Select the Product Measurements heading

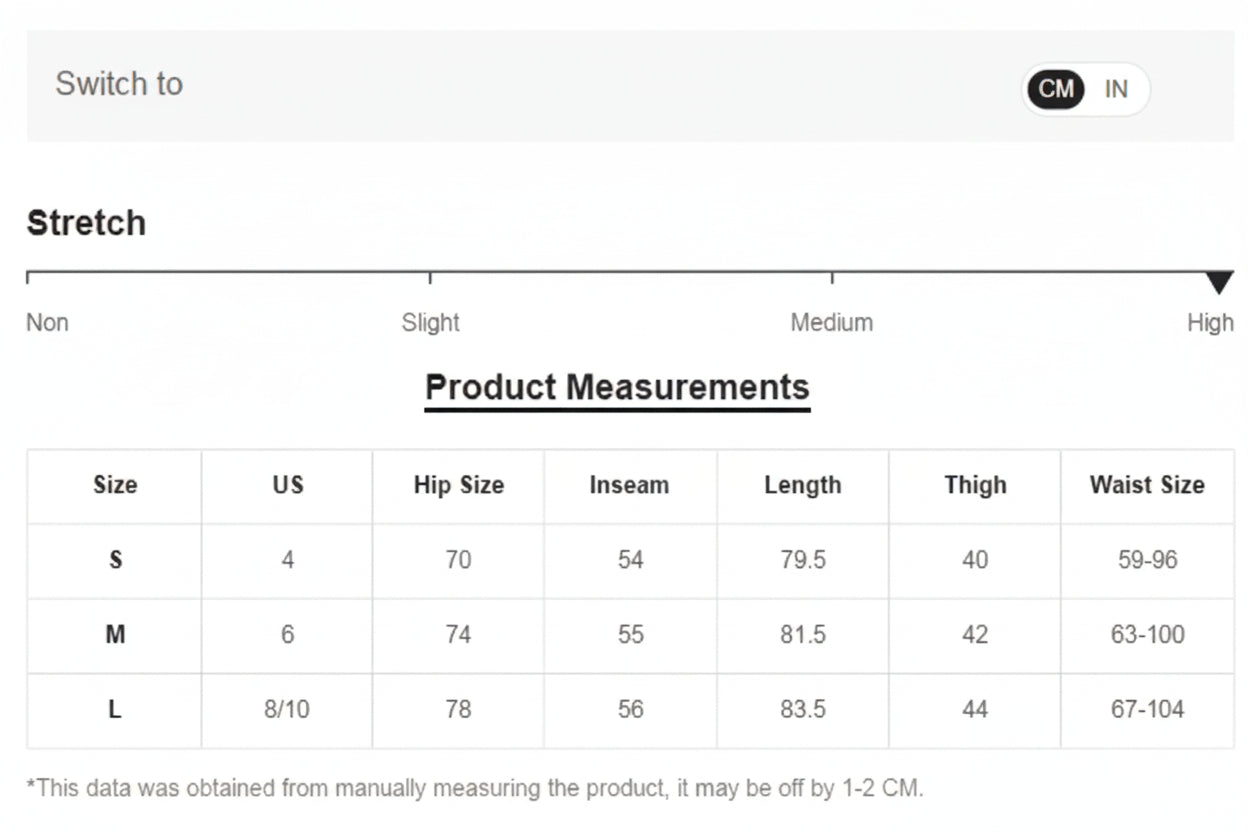[x=616, y=386]
